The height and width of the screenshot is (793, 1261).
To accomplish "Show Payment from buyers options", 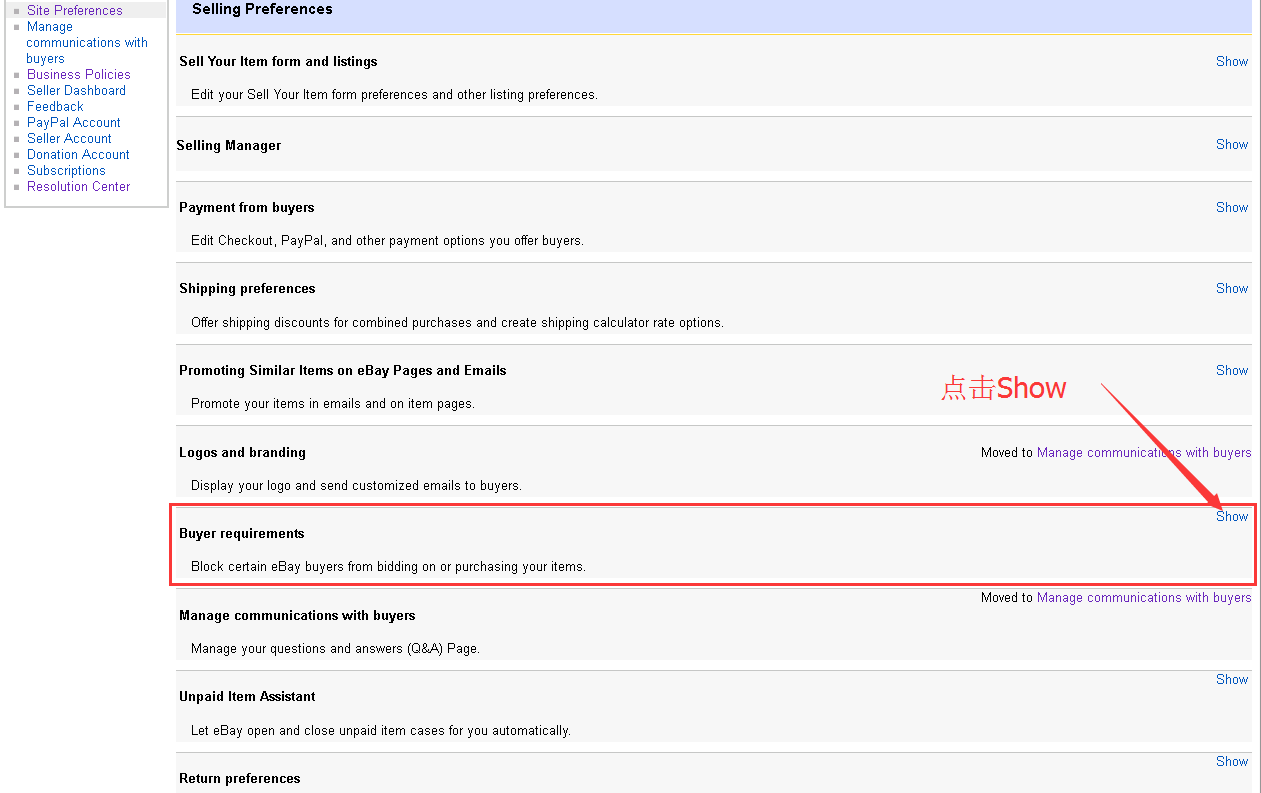I will (1231, 207).
